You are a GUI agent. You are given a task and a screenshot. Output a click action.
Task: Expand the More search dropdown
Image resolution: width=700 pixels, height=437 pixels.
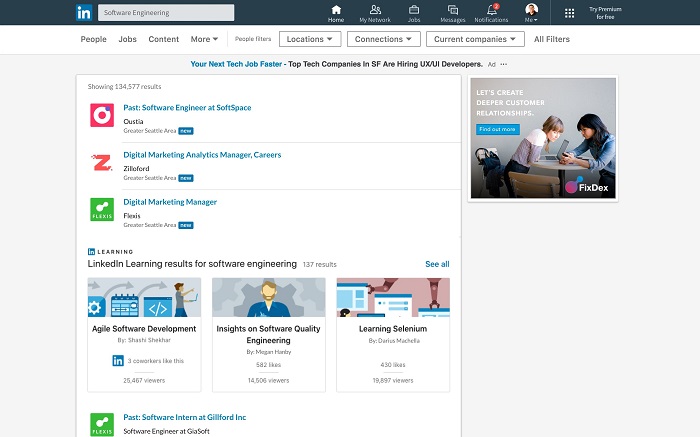204,39
